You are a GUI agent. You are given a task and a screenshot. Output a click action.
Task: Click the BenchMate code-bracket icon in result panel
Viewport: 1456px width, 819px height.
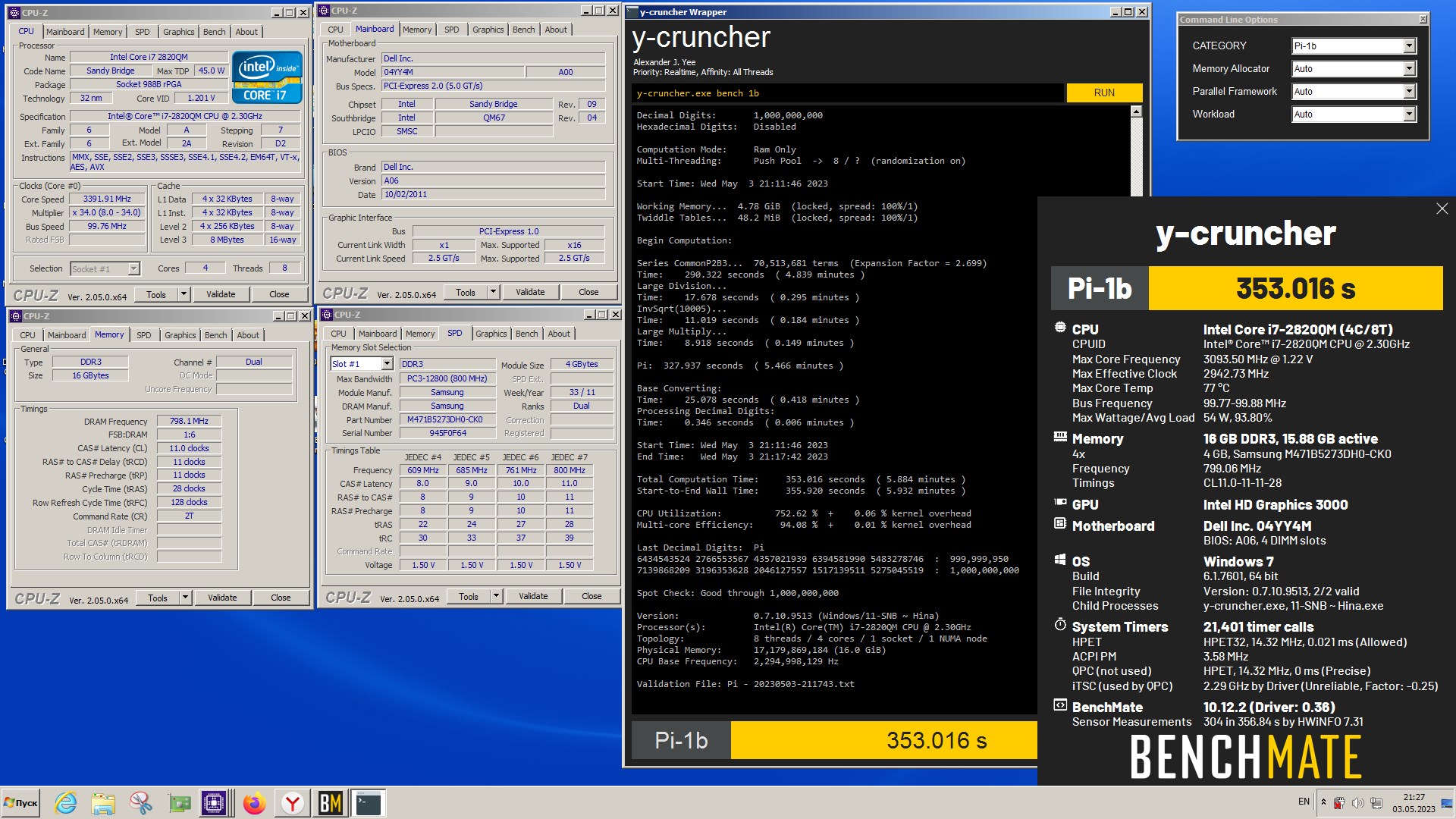(x=1060, y=705)
